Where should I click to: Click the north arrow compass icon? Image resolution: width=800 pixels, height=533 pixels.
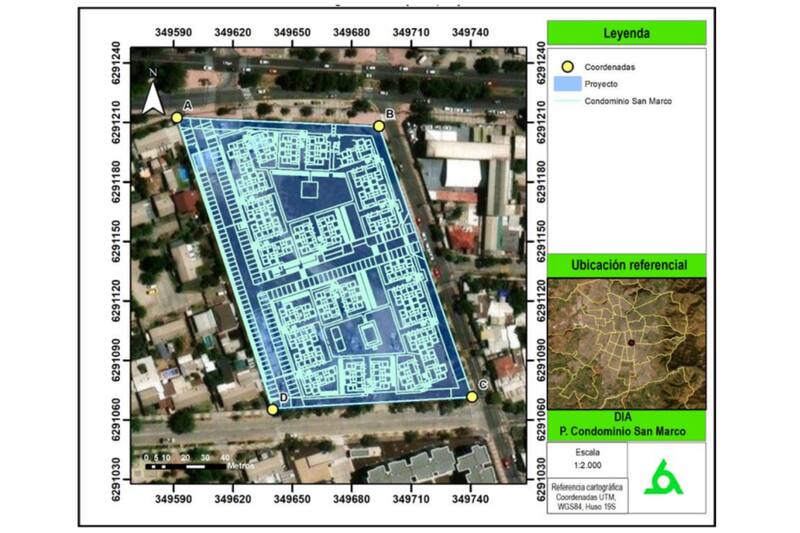153,96
